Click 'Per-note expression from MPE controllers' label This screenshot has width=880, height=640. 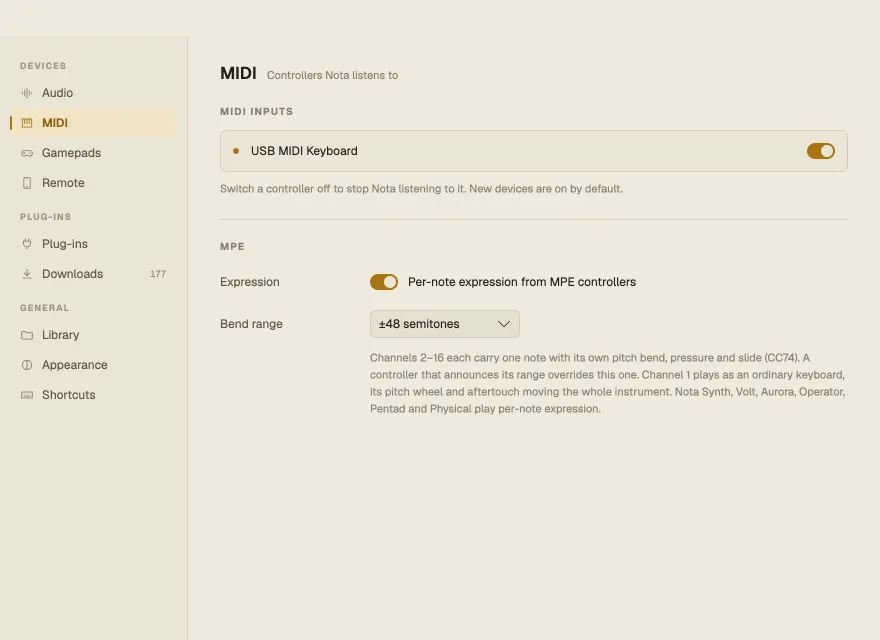pyautogui.click(x=522, y=282)
